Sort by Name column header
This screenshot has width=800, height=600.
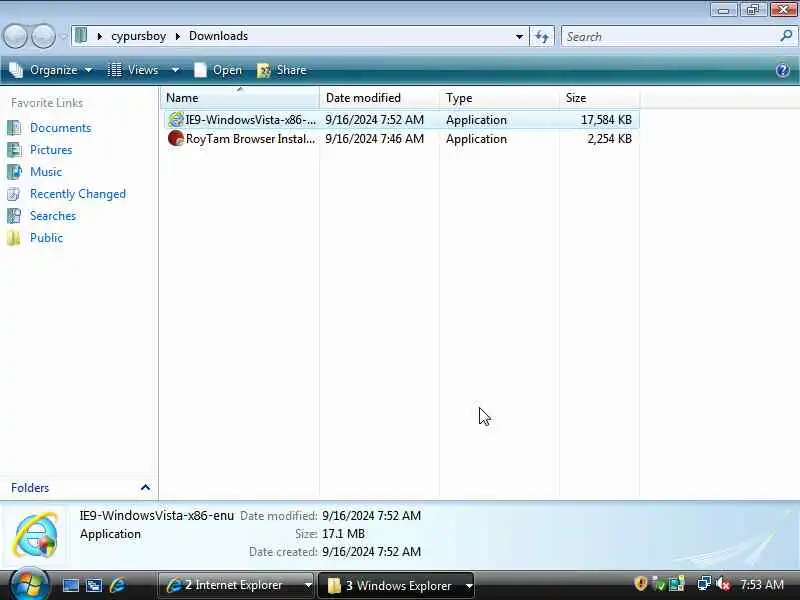point(240,97)
